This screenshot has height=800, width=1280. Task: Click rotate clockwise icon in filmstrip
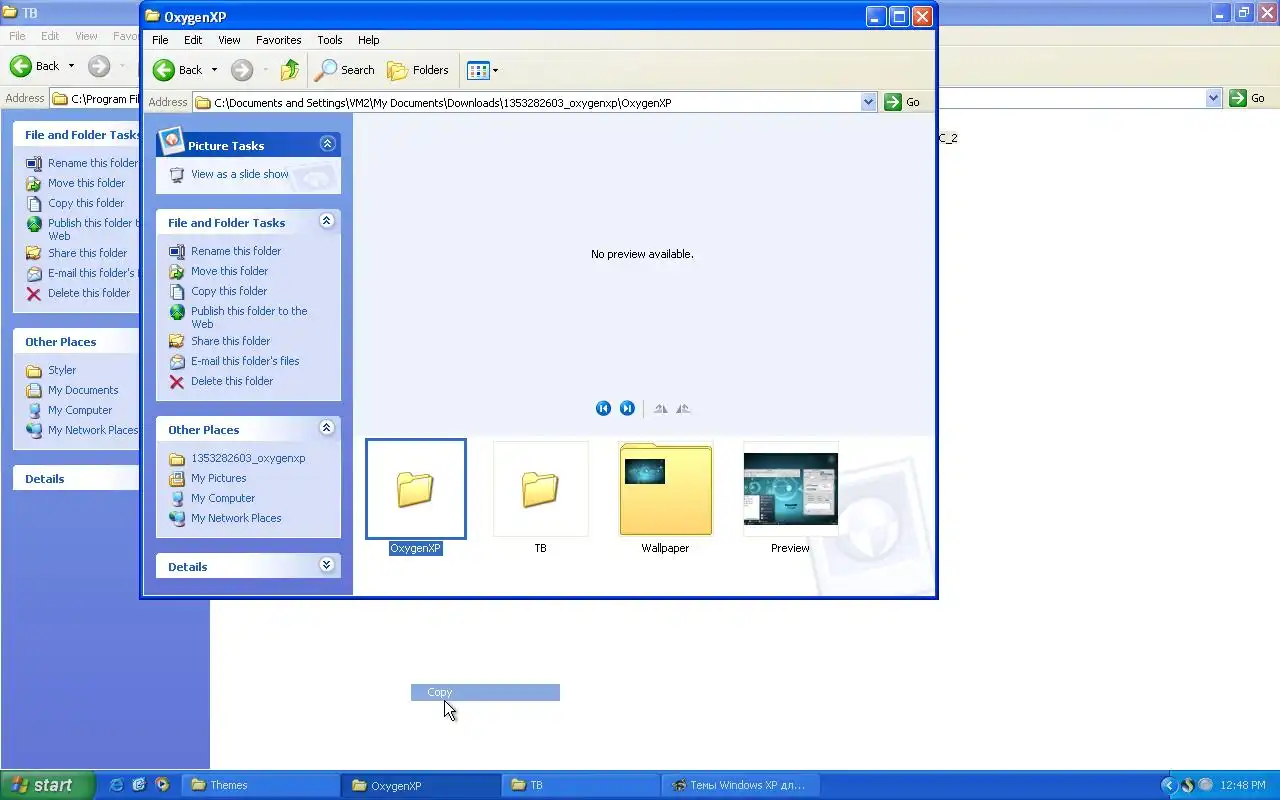tap(660, 408)
